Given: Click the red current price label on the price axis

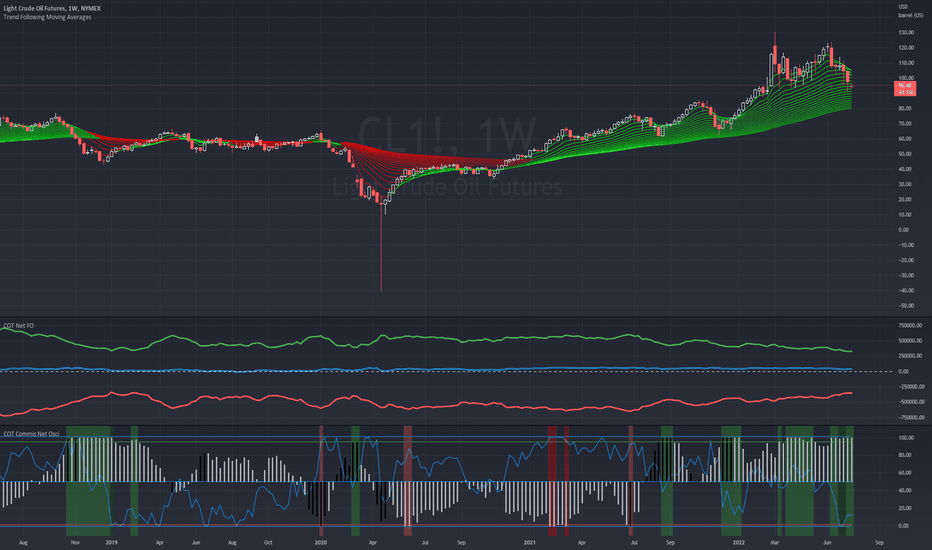Looking at the screenshot, I should point(905,89).
